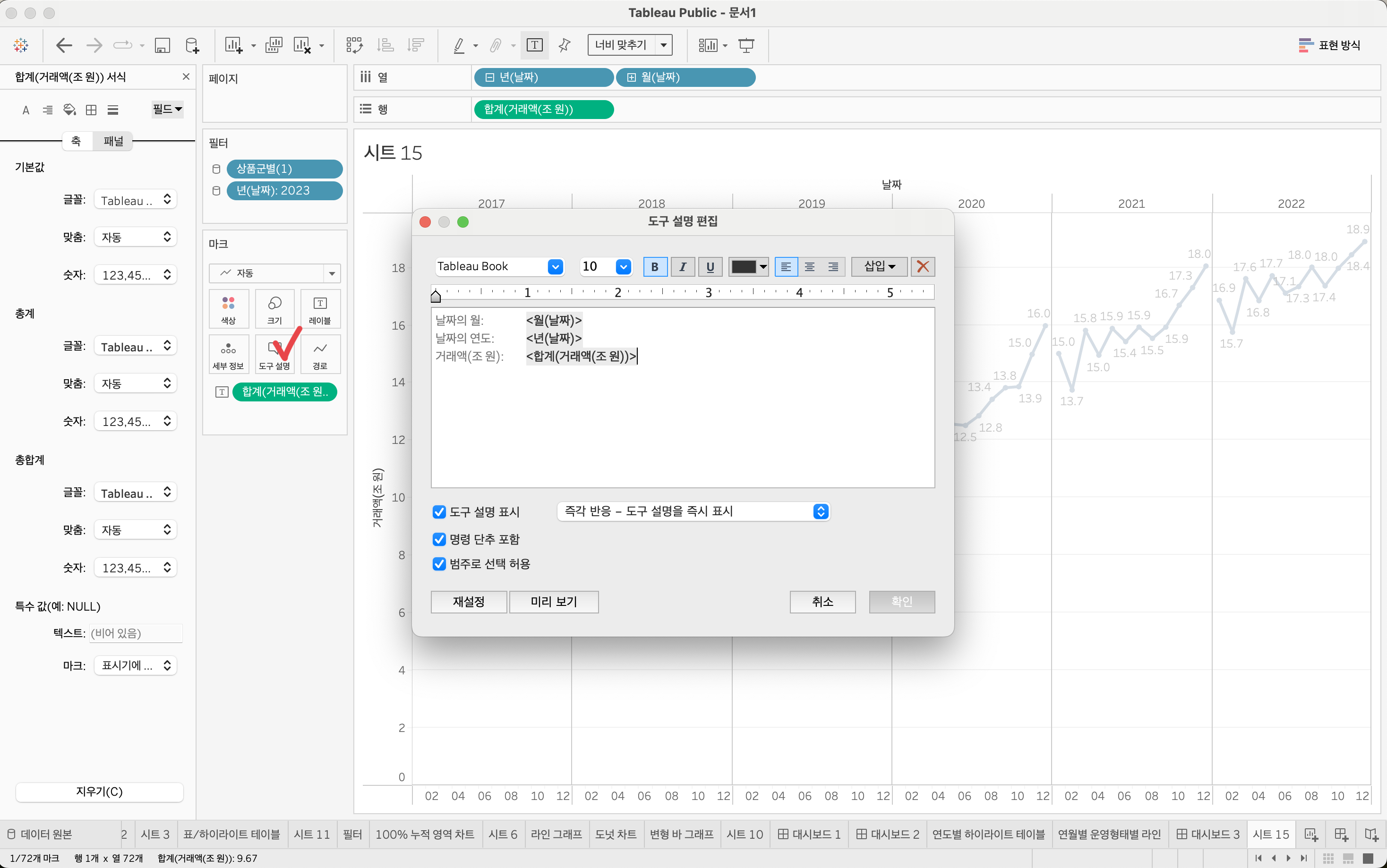Uncheck 도구 설명 표시 checkbox
Viewport: 1387px width, 868px height.
click(x=439, y=511)
